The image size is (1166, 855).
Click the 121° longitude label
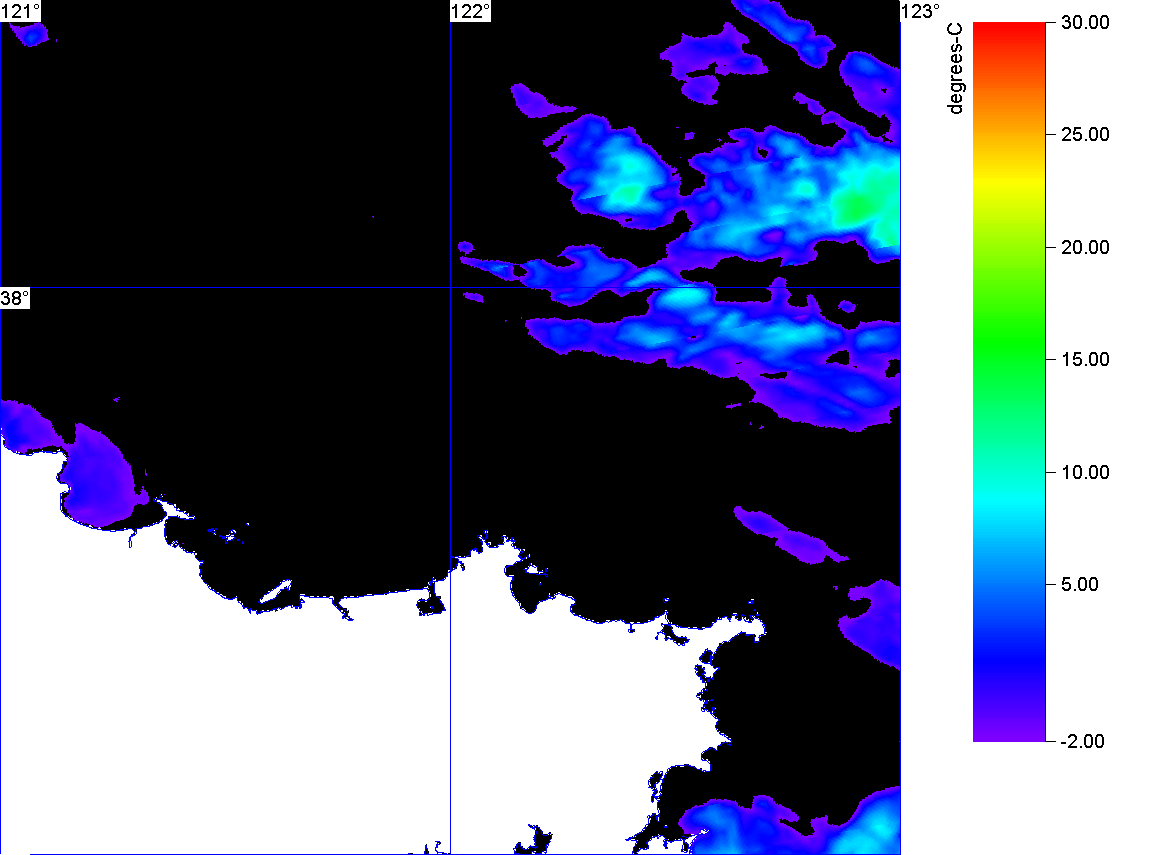click(20, 11)
